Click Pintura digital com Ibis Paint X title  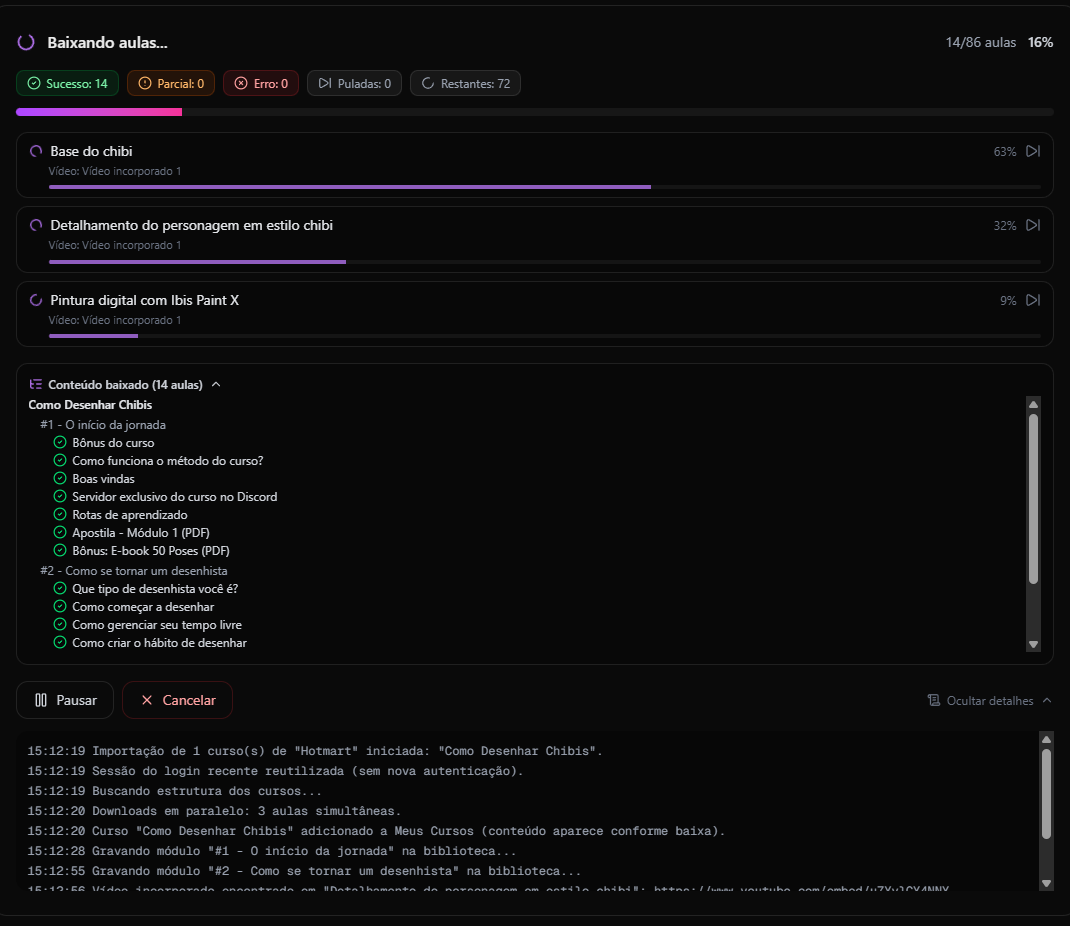click(x=145, y=300)
